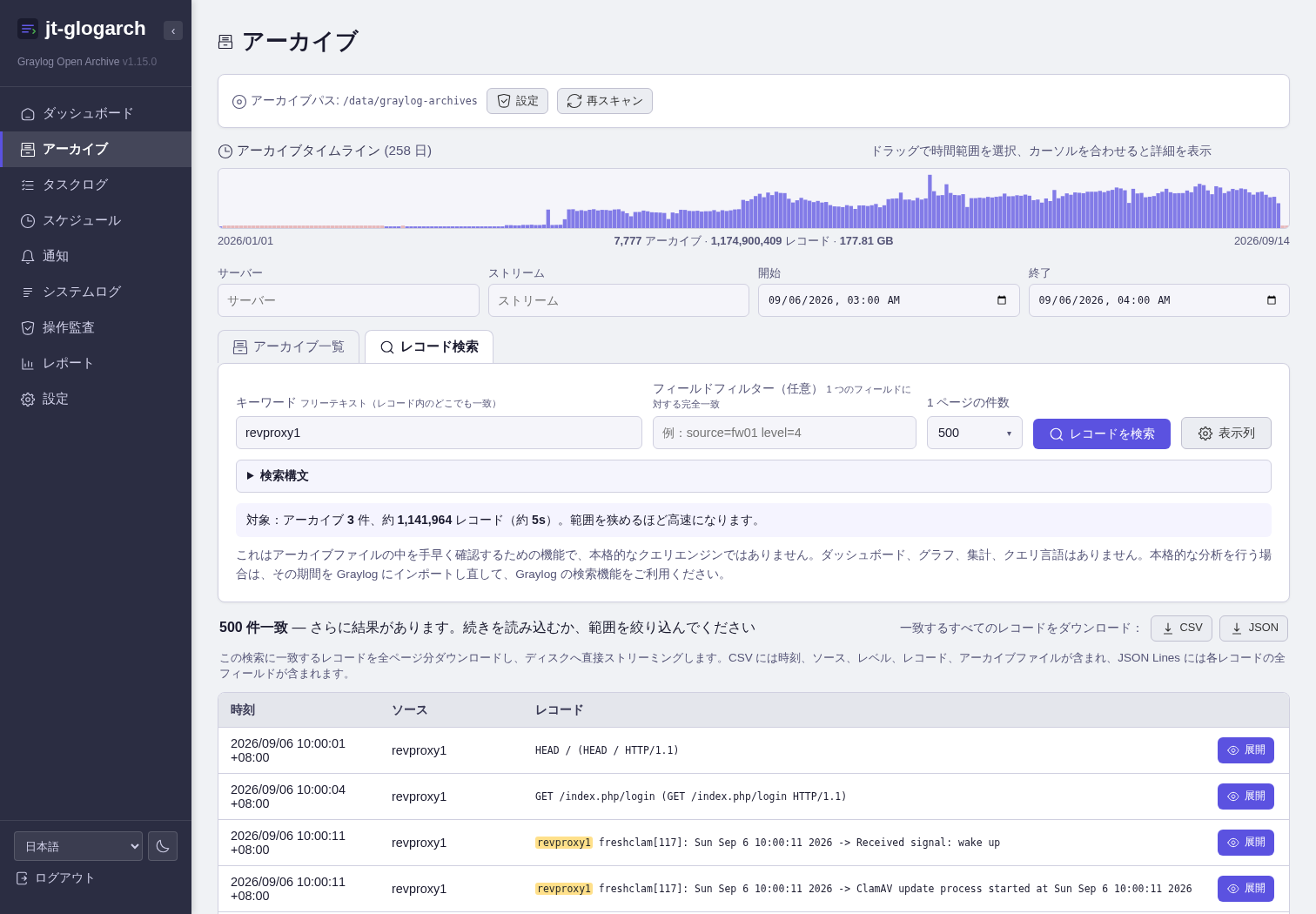Click the jt-glogarch logo icon
1316x914 pixels.
28,29
